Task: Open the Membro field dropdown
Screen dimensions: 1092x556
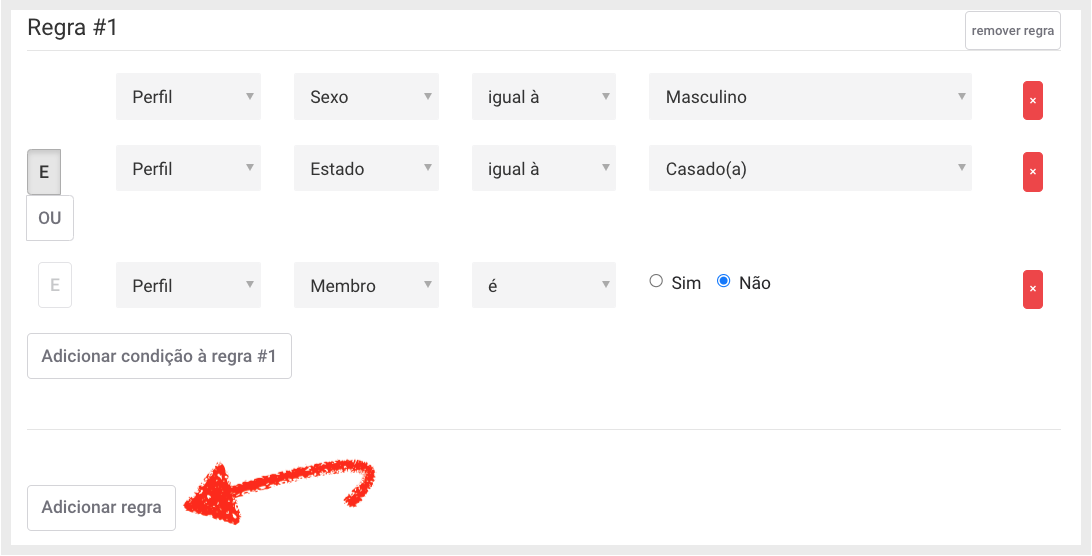Action: click(x=366, y=285)
